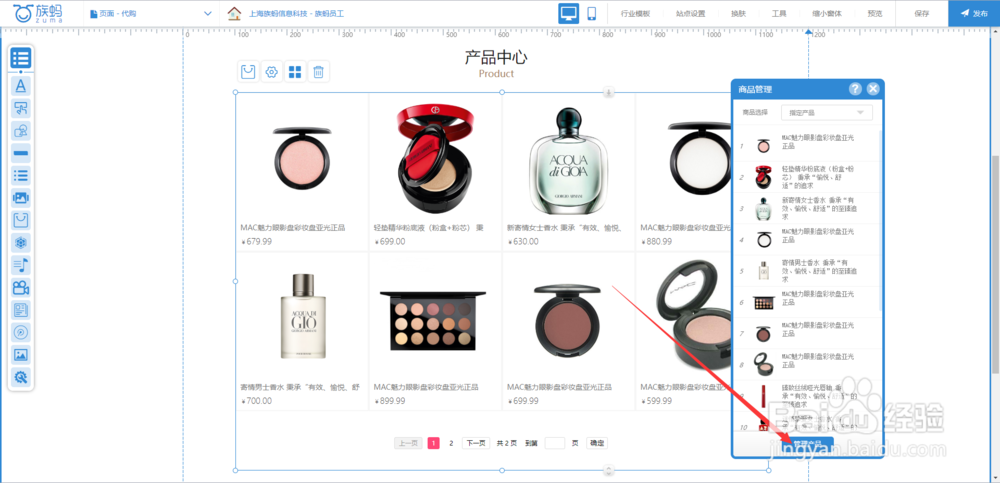Click the price ¥630.00
This screenshot has width=1000, height=483.
point(524,242)
